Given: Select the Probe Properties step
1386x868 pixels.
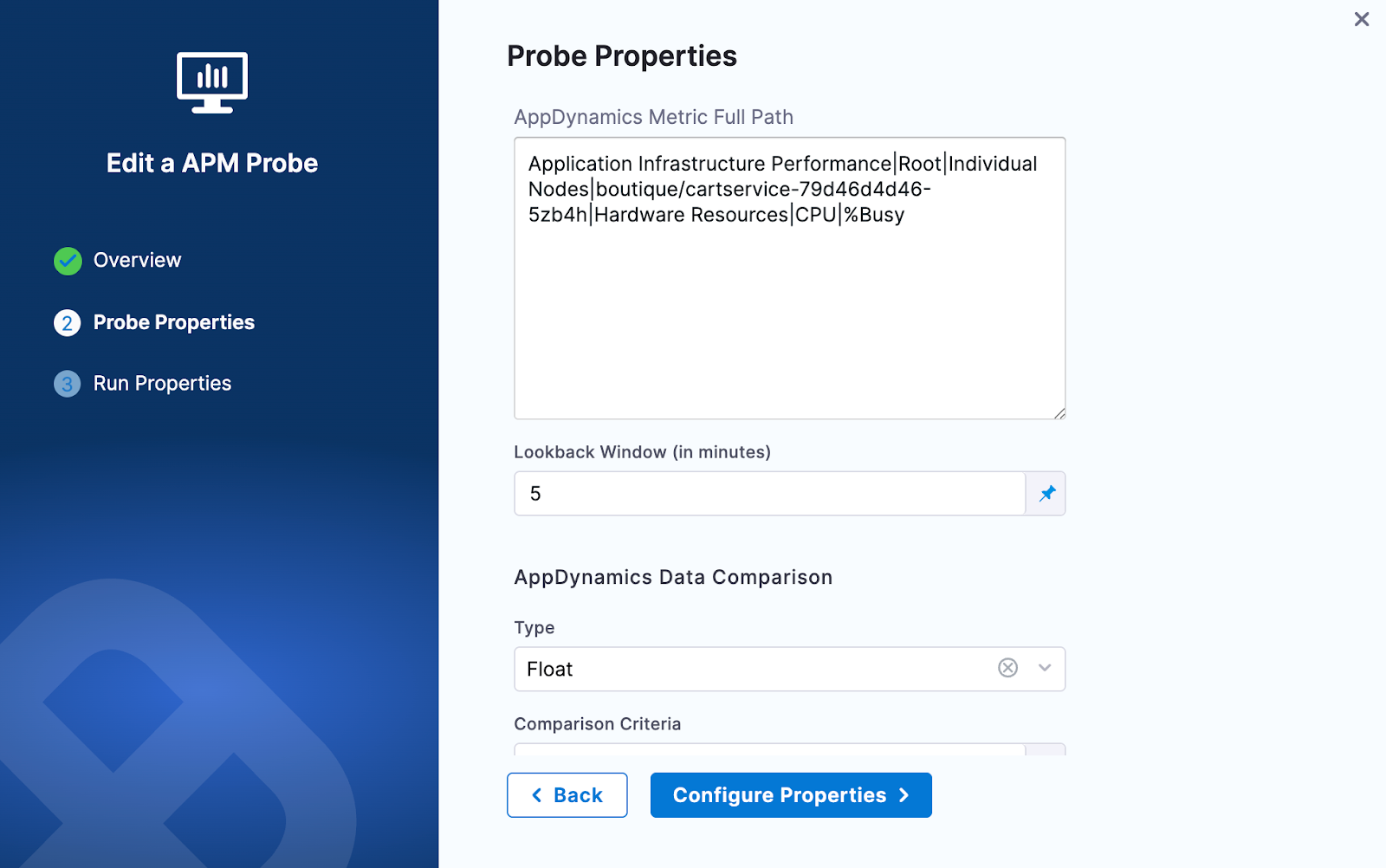Looking at the screenshot, I should (x=173, y=323).
